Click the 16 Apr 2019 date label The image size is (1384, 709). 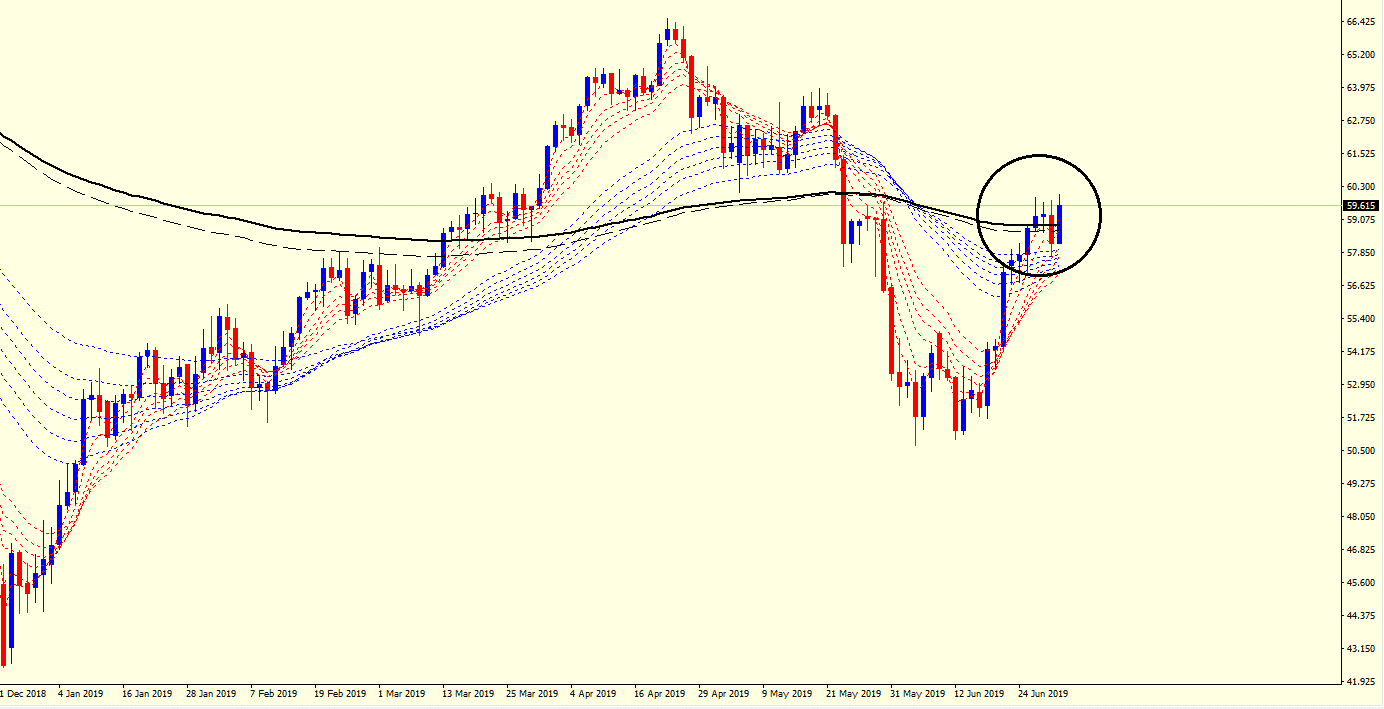click(x=660, y=693)
